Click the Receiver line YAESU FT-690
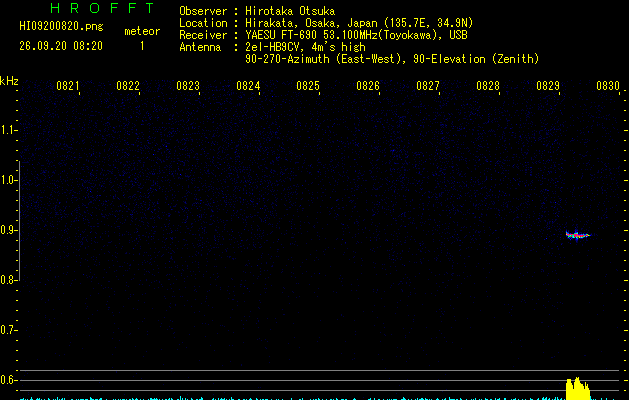 point(323,35)
